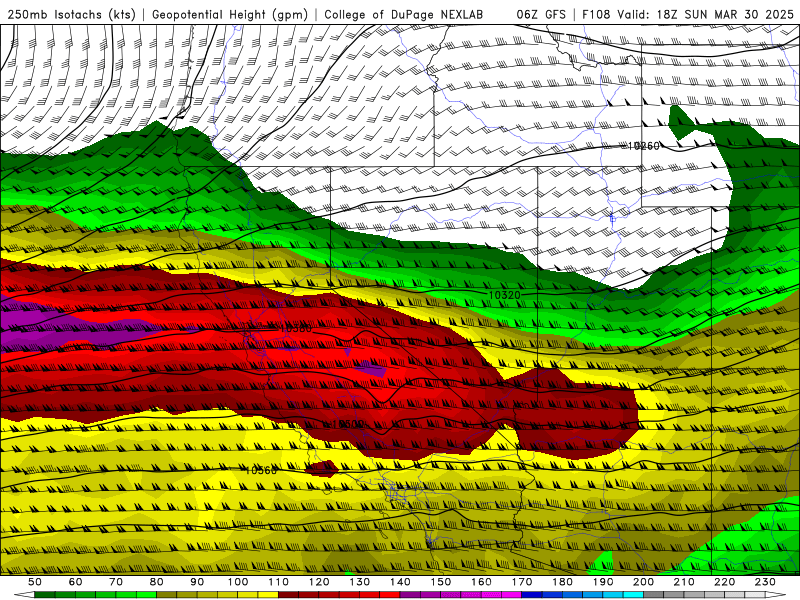Click the 230 value on the color scale
This screenshot has width=800, height=600.
point(766,582)
